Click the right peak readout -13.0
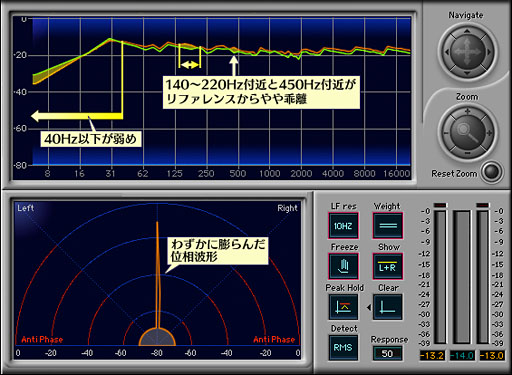Viewport: 512px width, 375px height. 492,356
